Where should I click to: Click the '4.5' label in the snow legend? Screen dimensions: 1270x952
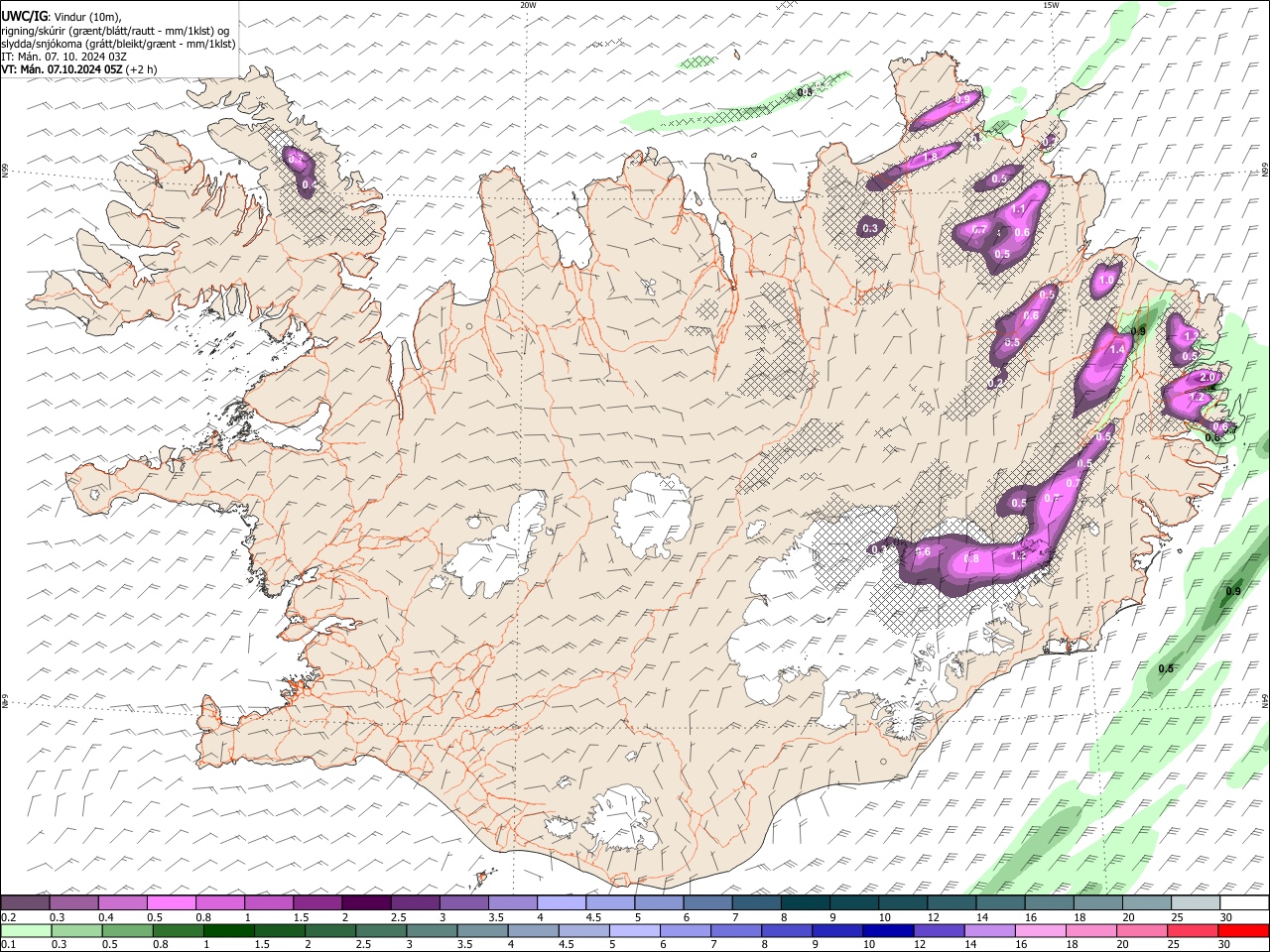tap(592, 917)
